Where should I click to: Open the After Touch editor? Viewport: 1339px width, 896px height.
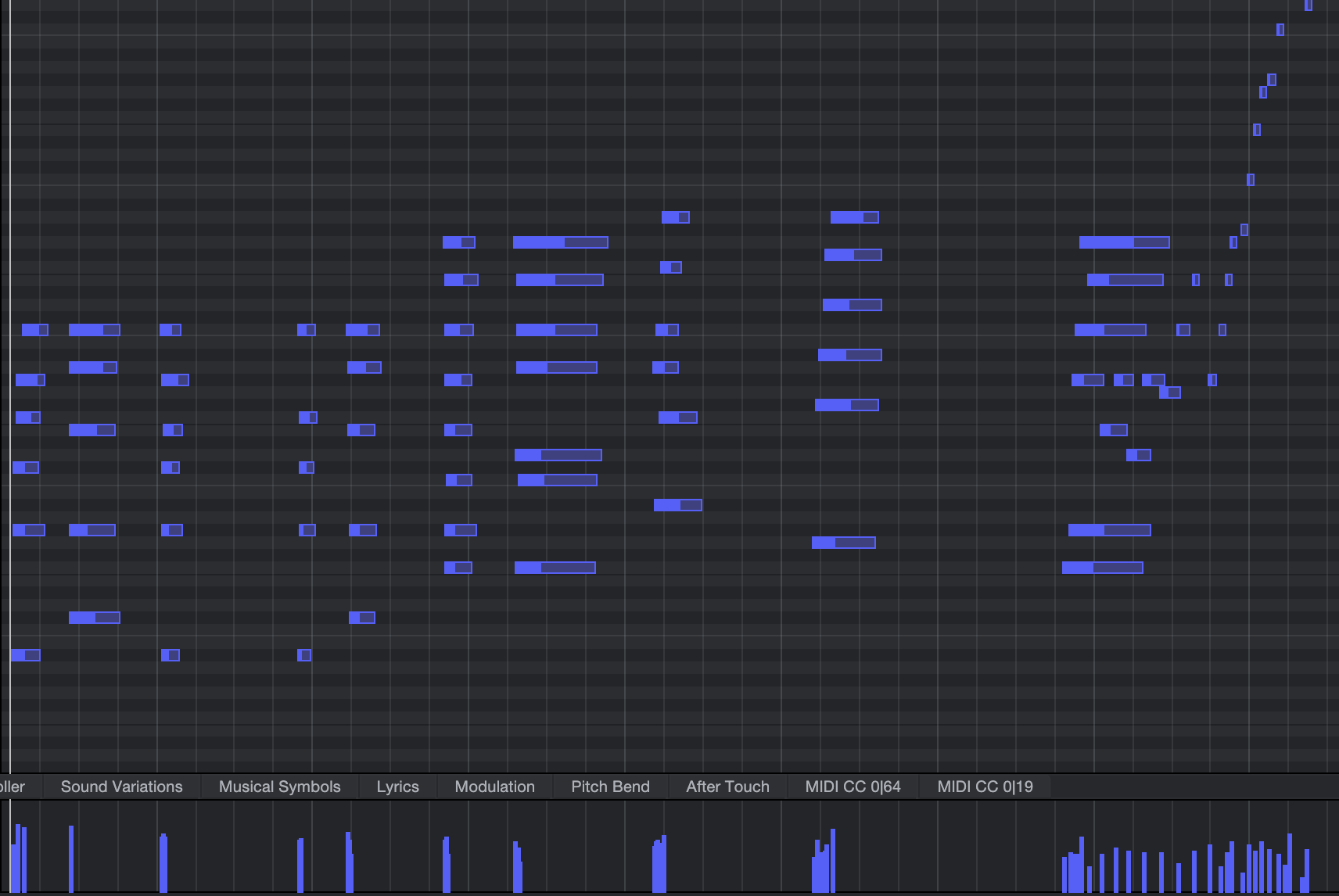[x=727, y=787]
